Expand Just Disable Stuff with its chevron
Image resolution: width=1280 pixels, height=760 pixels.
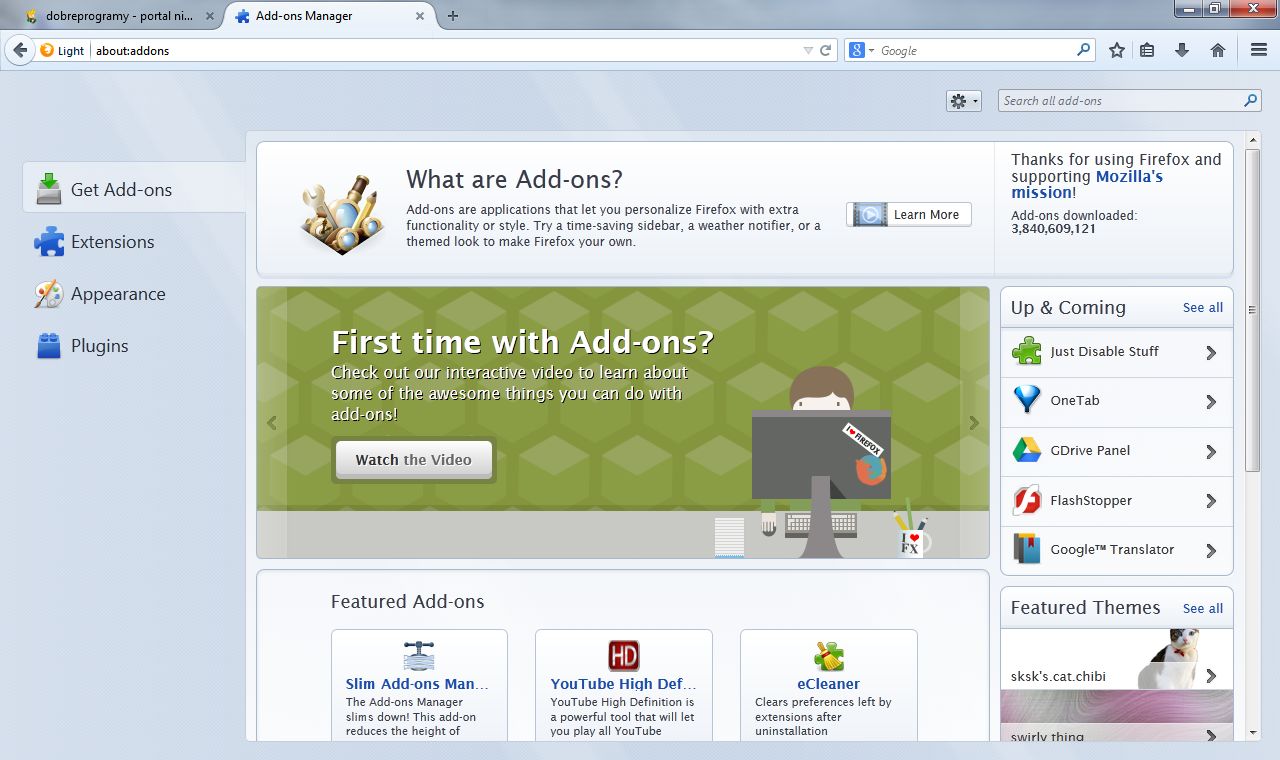1211,352
